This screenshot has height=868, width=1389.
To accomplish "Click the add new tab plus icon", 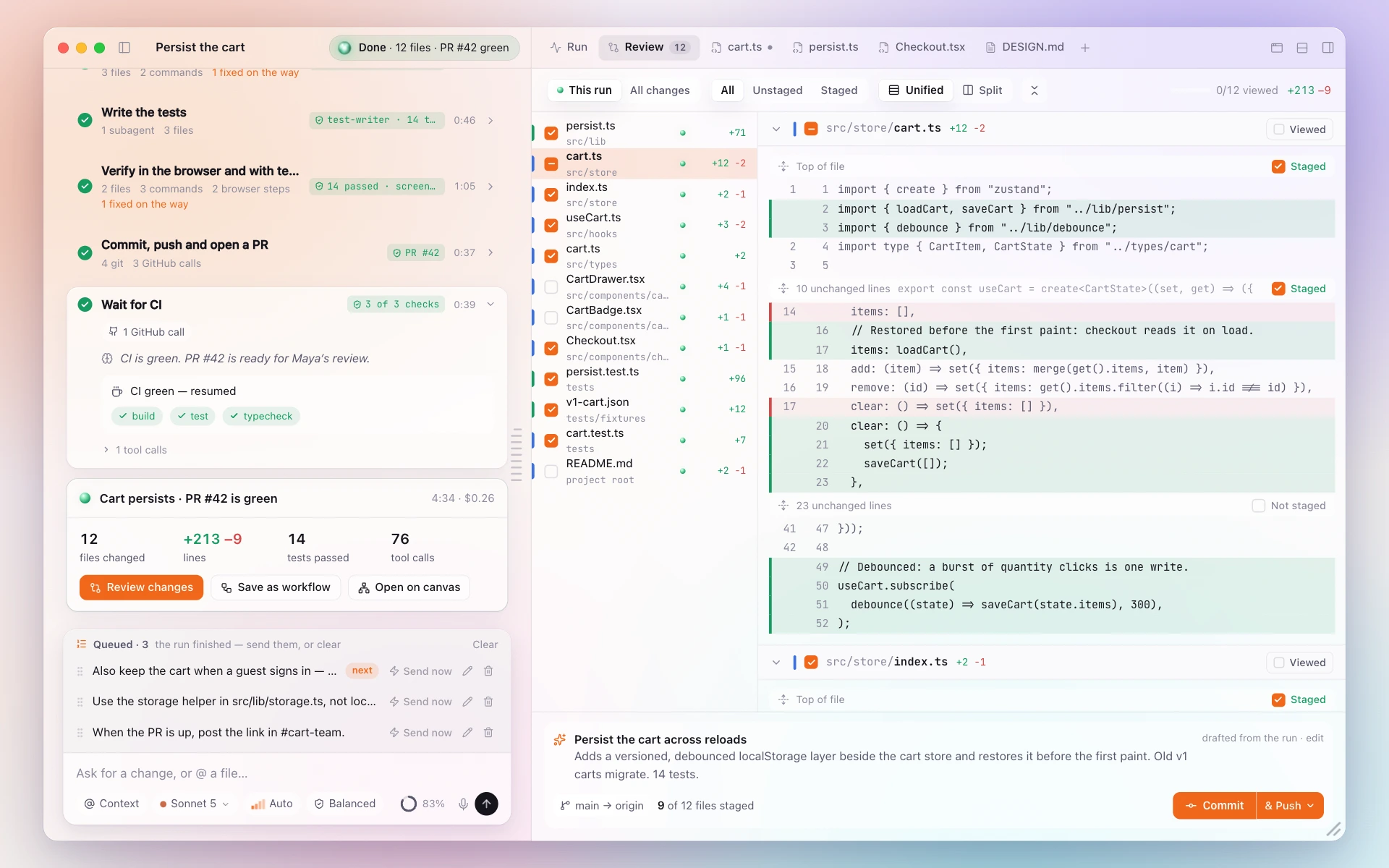I will 1085,48.
